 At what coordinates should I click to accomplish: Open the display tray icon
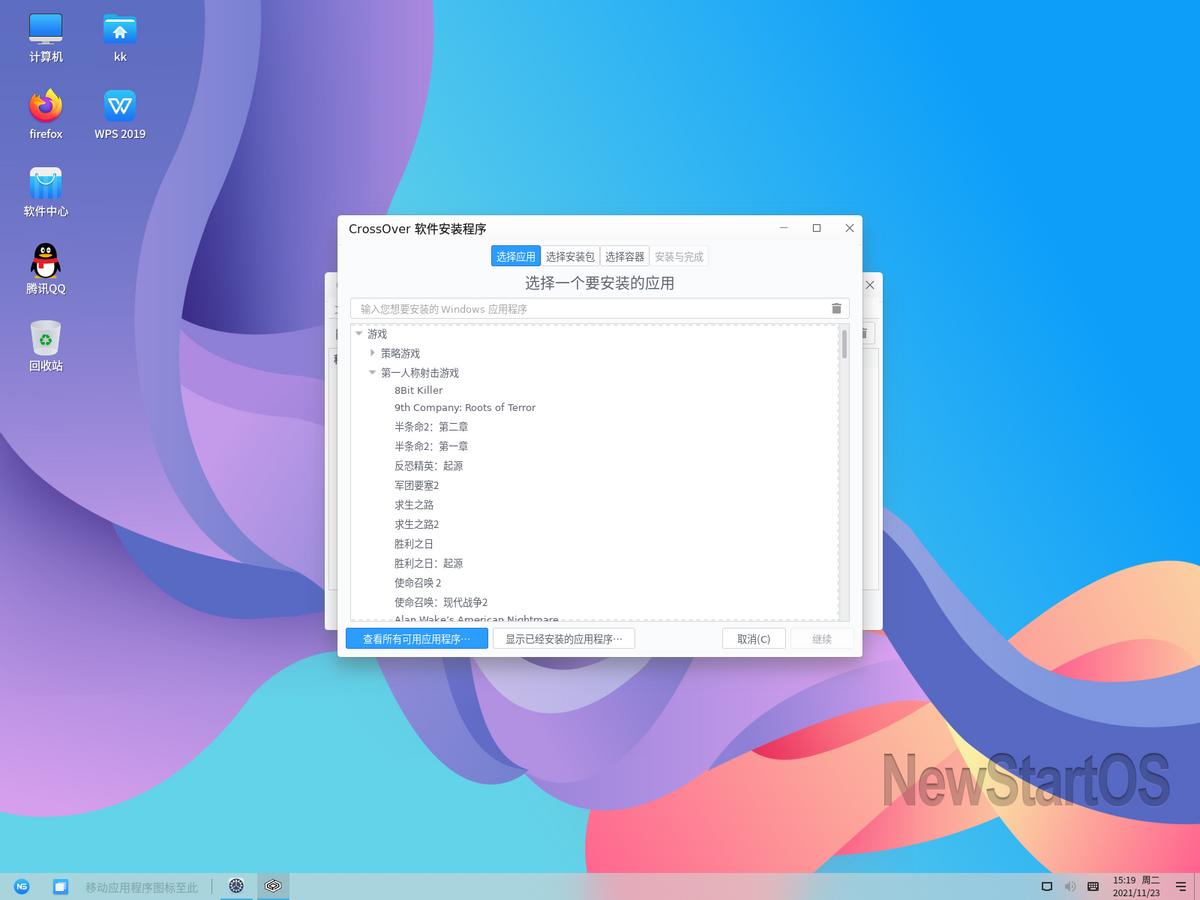point(1047,887)
